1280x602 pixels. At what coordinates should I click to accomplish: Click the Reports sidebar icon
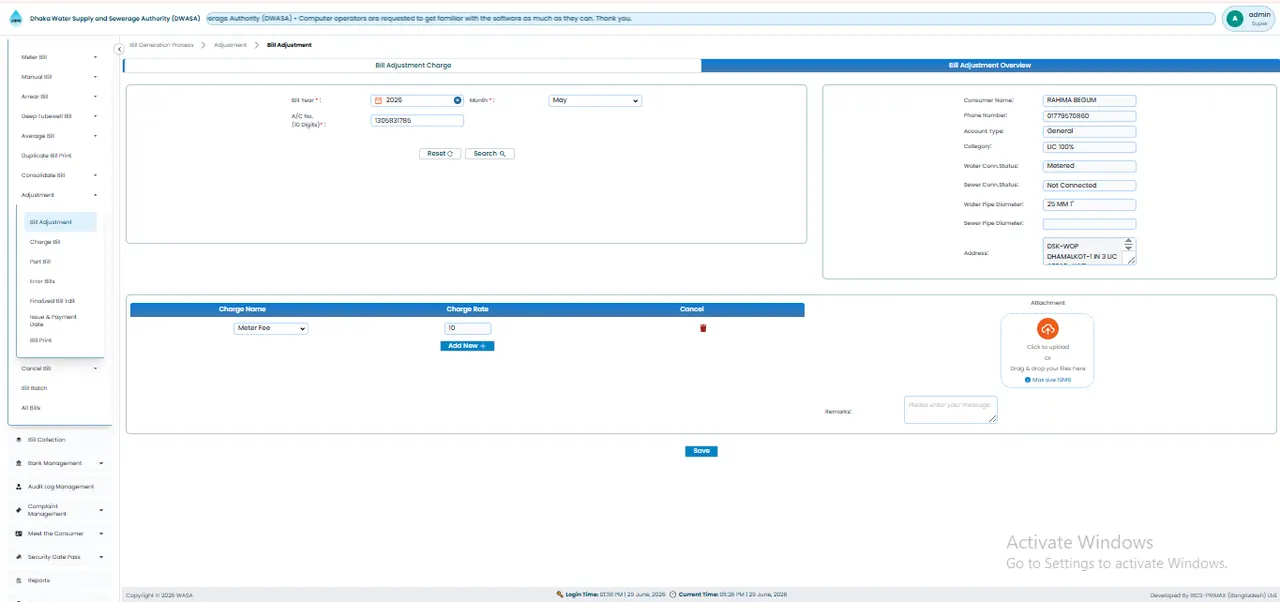tap(19, 580)
